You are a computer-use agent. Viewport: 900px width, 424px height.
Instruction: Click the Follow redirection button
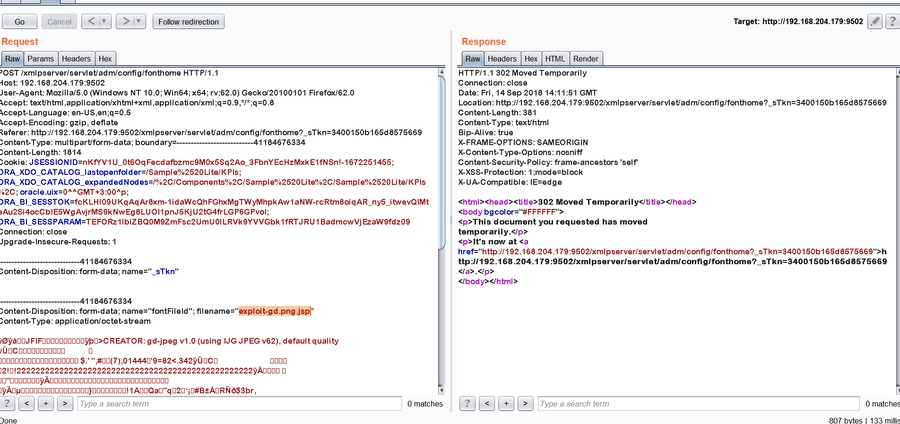point(189,21)
